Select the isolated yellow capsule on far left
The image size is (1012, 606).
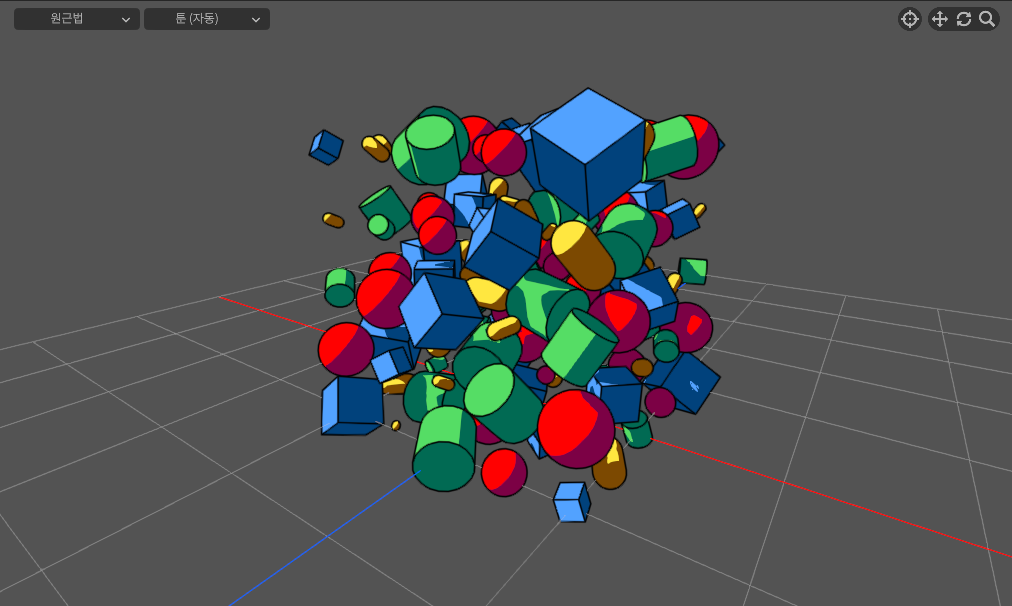[x=333, y=219]
